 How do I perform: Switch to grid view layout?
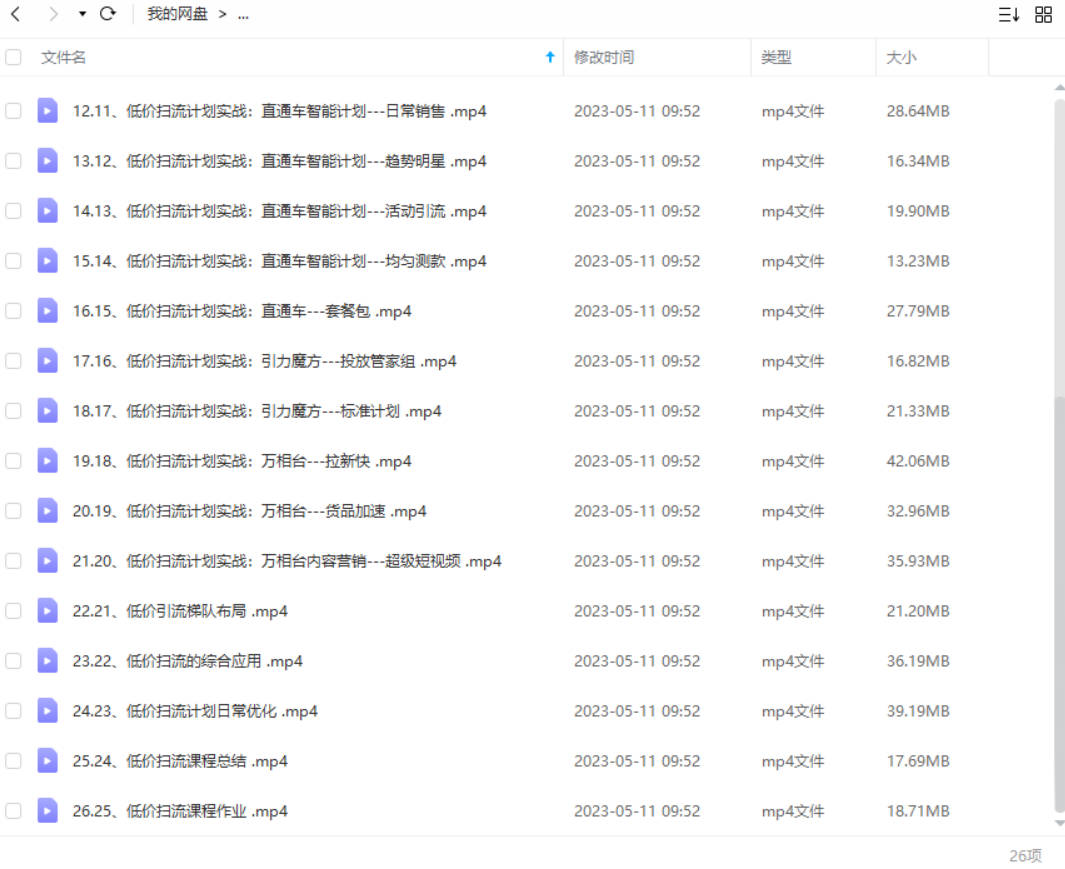click(x=1043, y=14)
